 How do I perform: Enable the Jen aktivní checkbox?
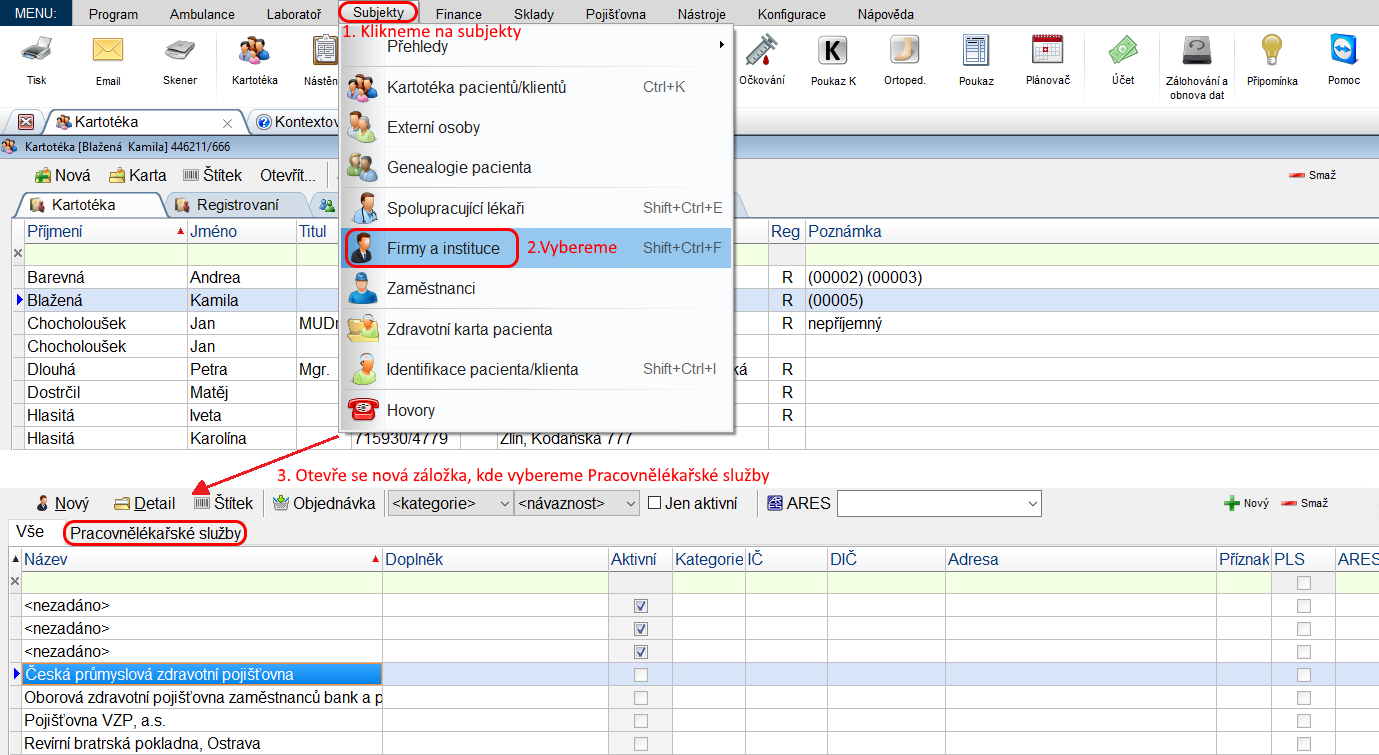[655, 503]
